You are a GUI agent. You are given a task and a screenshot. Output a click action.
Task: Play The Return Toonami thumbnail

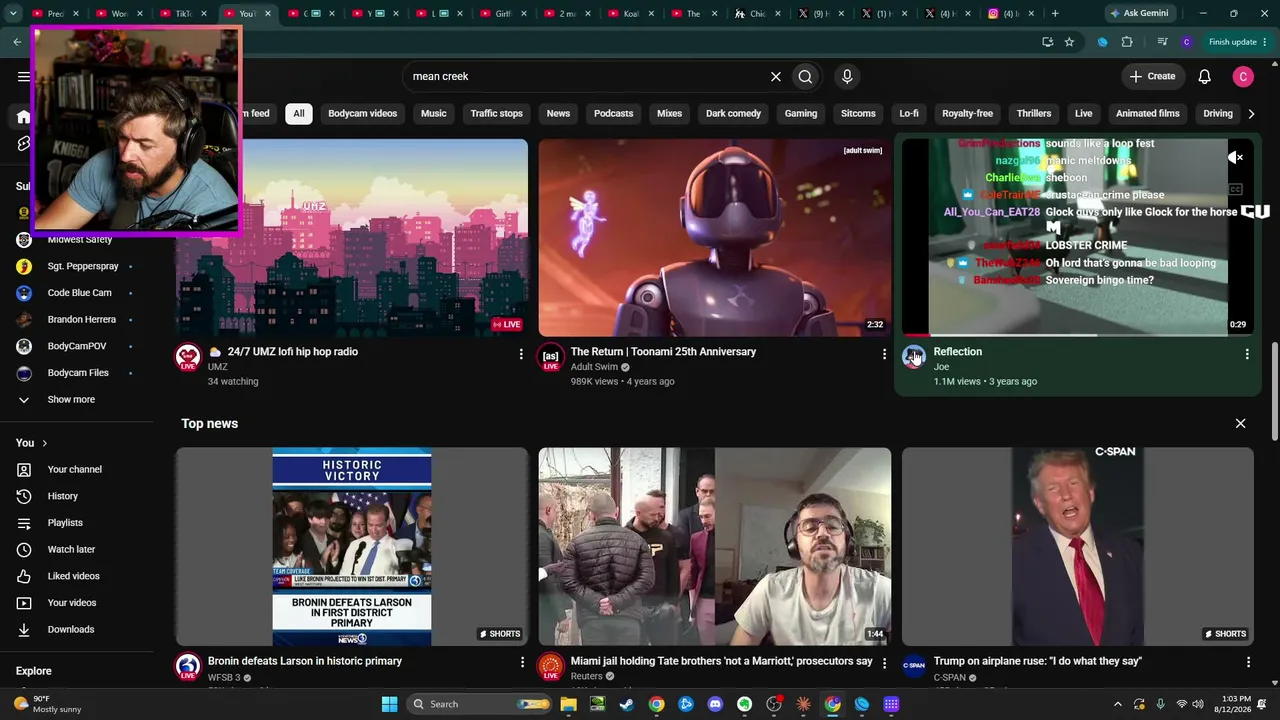tap(715, 238)
